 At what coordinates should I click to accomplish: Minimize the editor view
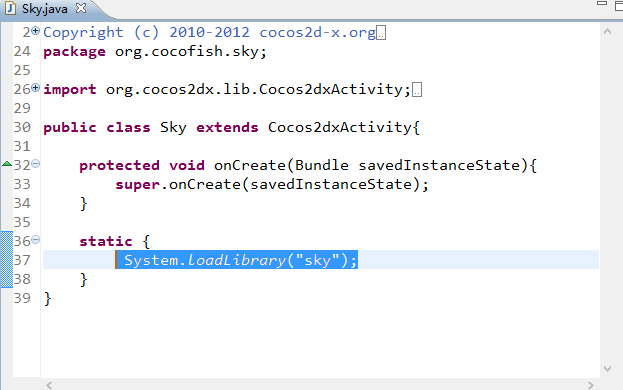click(602, 3)
